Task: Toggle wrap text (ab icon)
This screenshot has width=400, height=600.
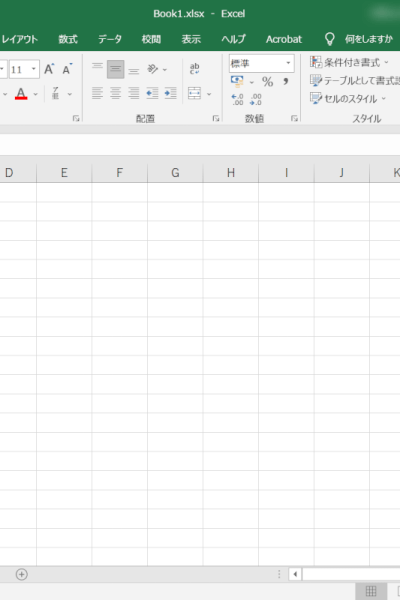Action: click(x=194, y=69)
